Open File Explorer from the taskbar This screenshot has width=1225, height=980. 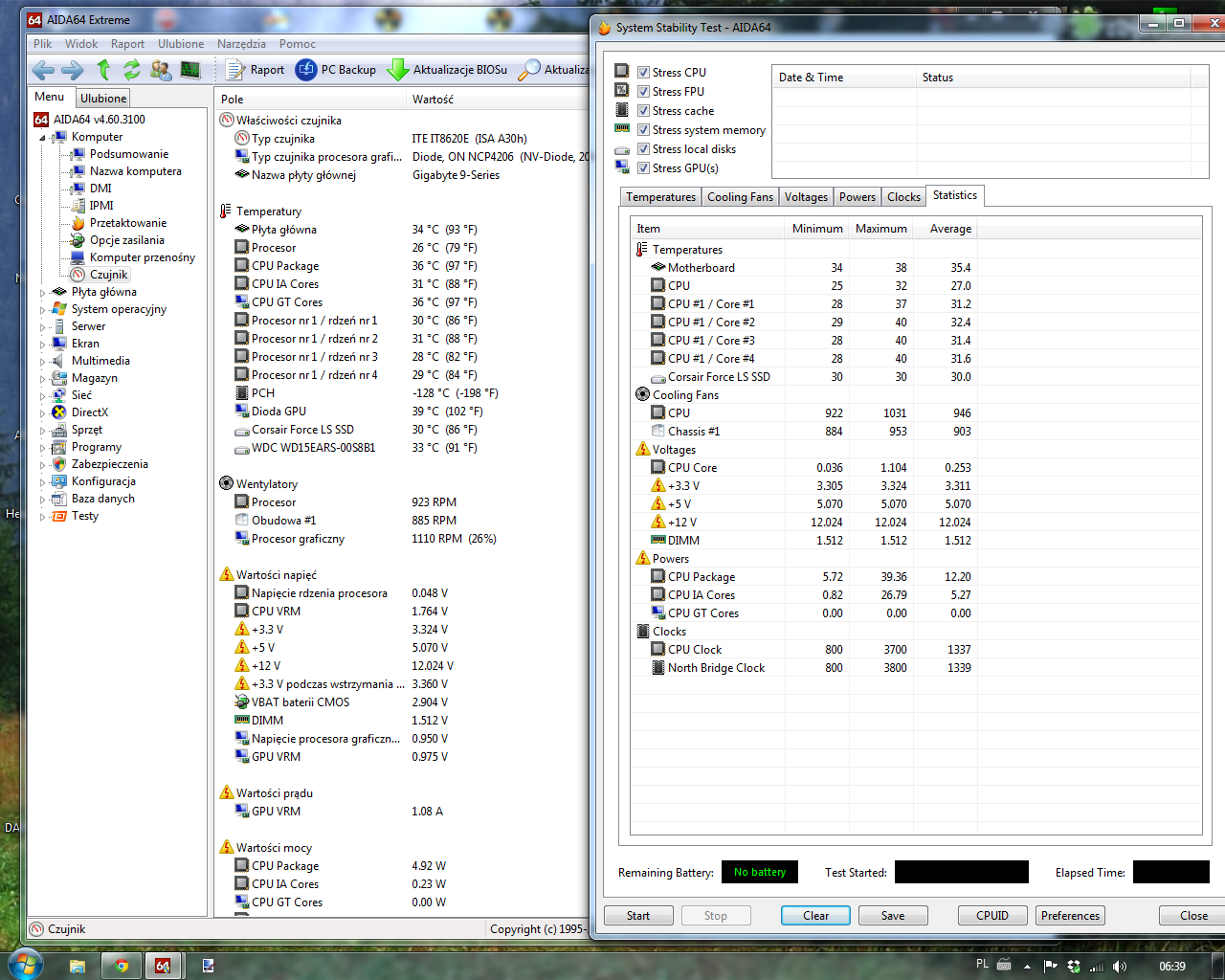(x=78, y=966)
